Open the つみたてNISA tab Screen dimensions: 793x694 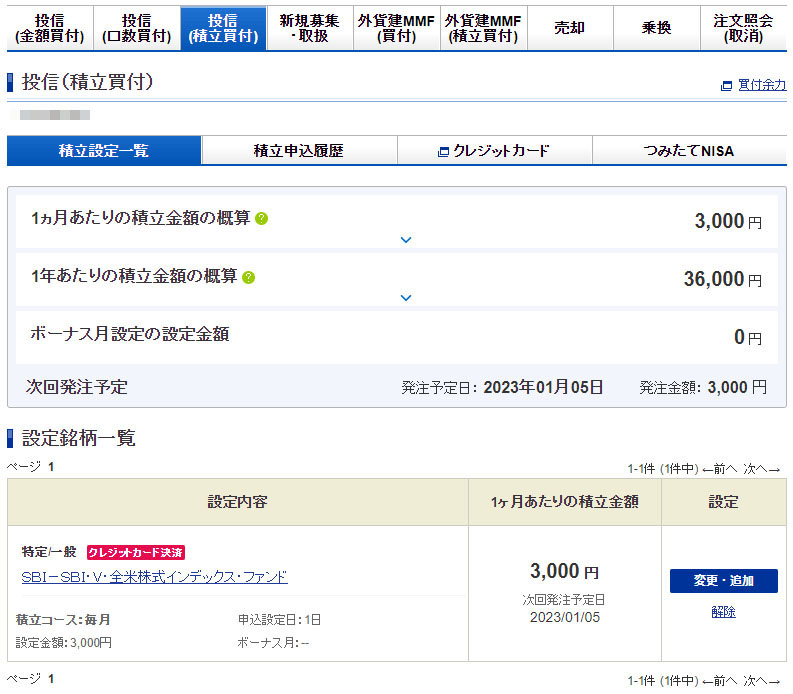pos(688,151)
